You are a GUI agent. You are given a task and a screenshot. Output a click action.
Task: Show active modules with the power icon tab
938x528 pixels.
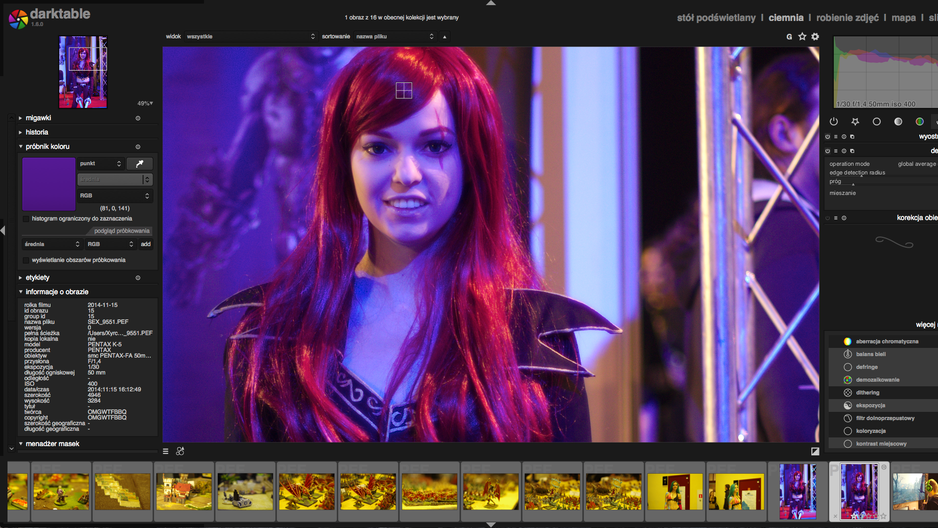tap(834, 121)
